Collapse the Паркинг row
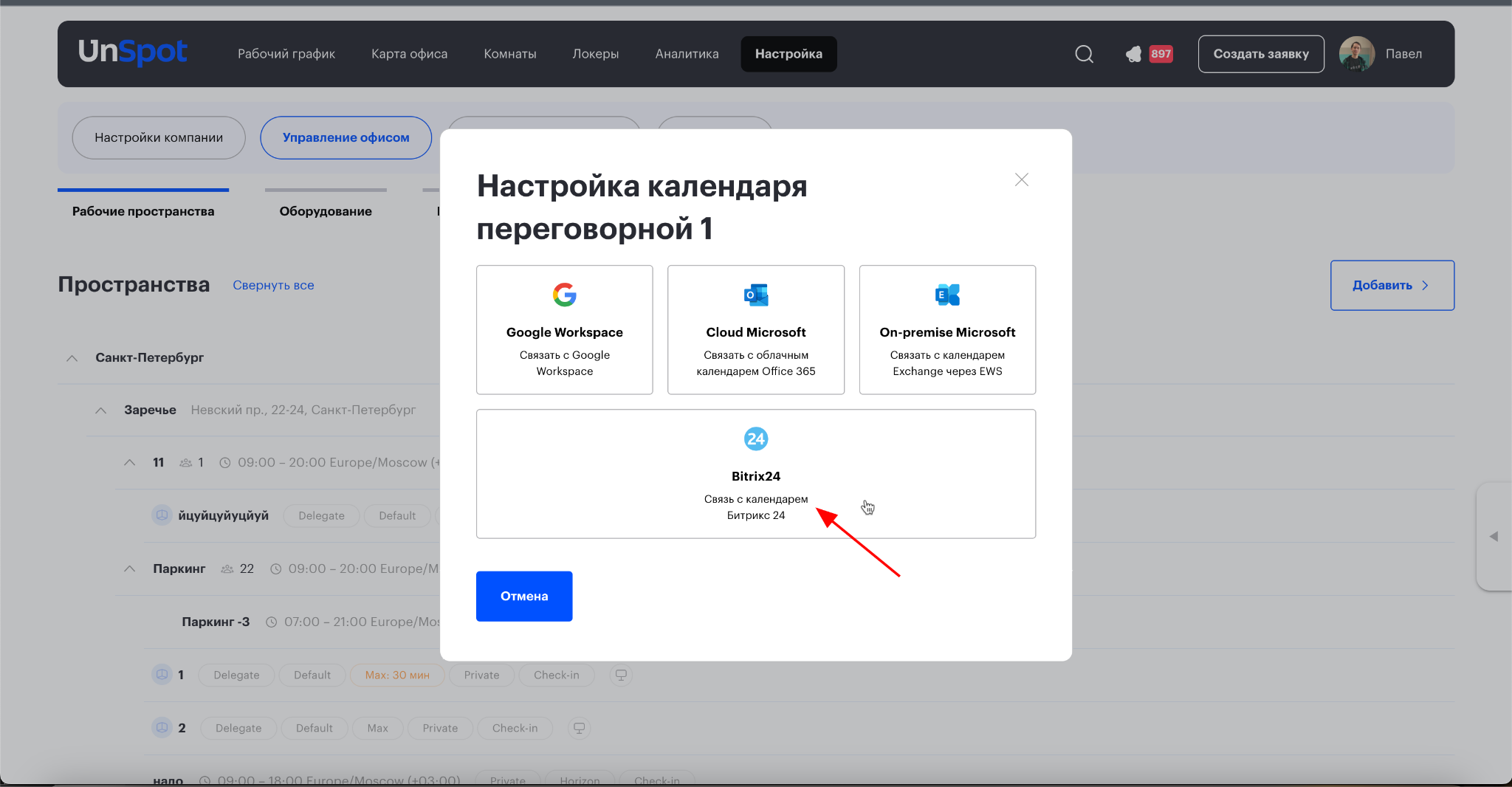The width and height of the screenshot is (1512, 787). 129,569
